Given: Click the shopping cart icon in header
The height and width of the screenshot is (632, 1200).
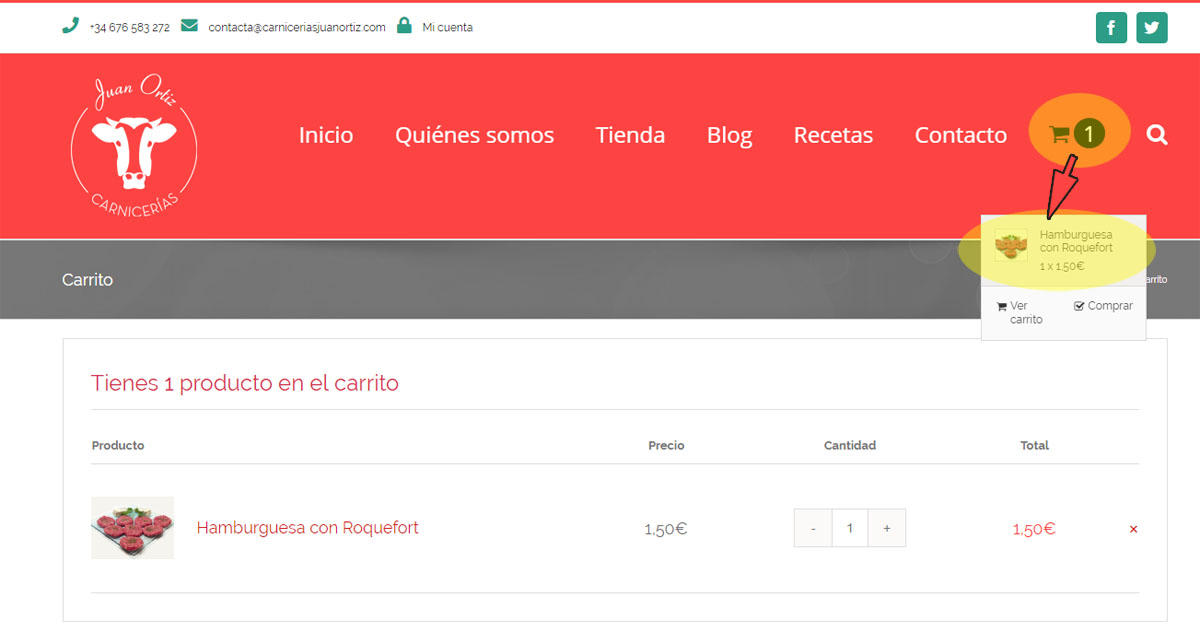Looking at the screenshot, I should pos(1060,134).
